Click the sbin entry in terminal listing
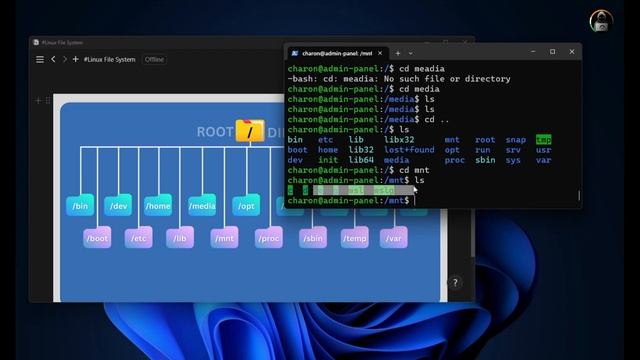The height and width of the screenshot is (360, 640). point(485,160)
